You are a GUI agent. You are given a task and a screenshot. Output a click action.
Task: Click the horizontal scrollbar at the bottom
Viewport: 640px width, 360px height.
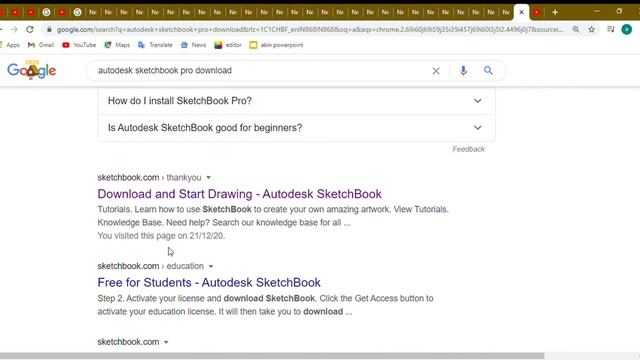(272, 356)
